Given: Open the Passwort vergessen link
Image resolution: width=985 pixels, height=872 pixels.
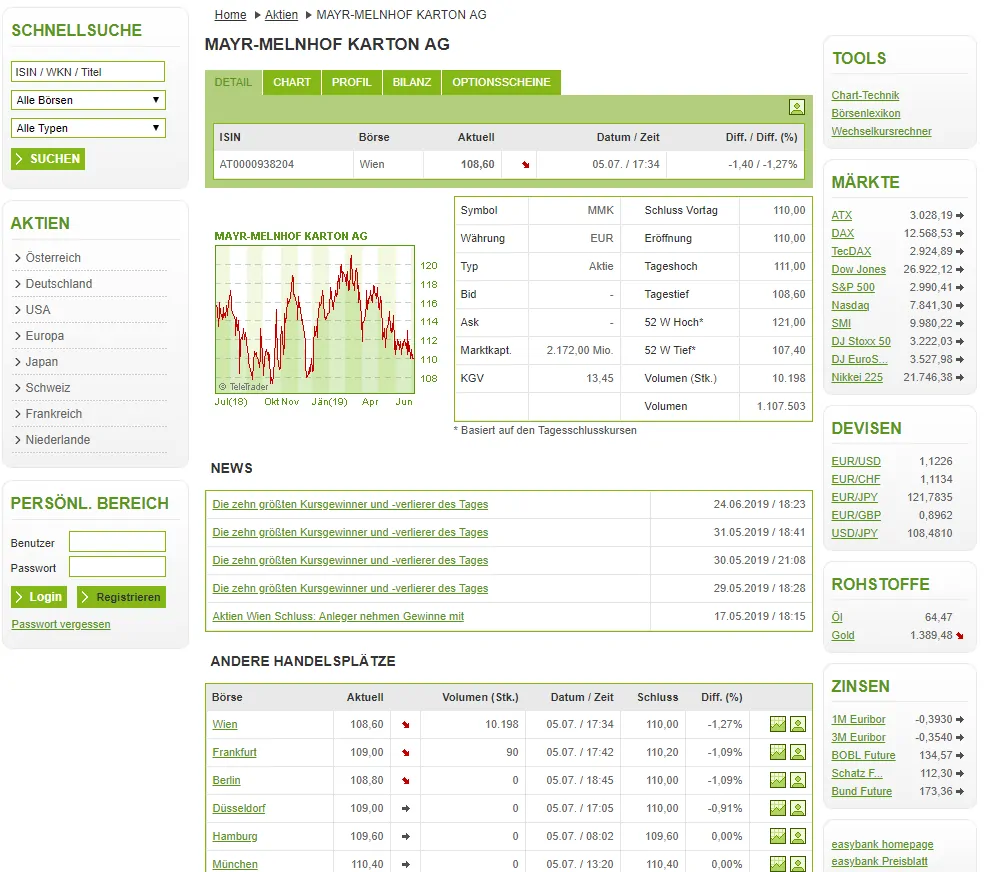Looking at the screenshot, I should pos(61,624).
